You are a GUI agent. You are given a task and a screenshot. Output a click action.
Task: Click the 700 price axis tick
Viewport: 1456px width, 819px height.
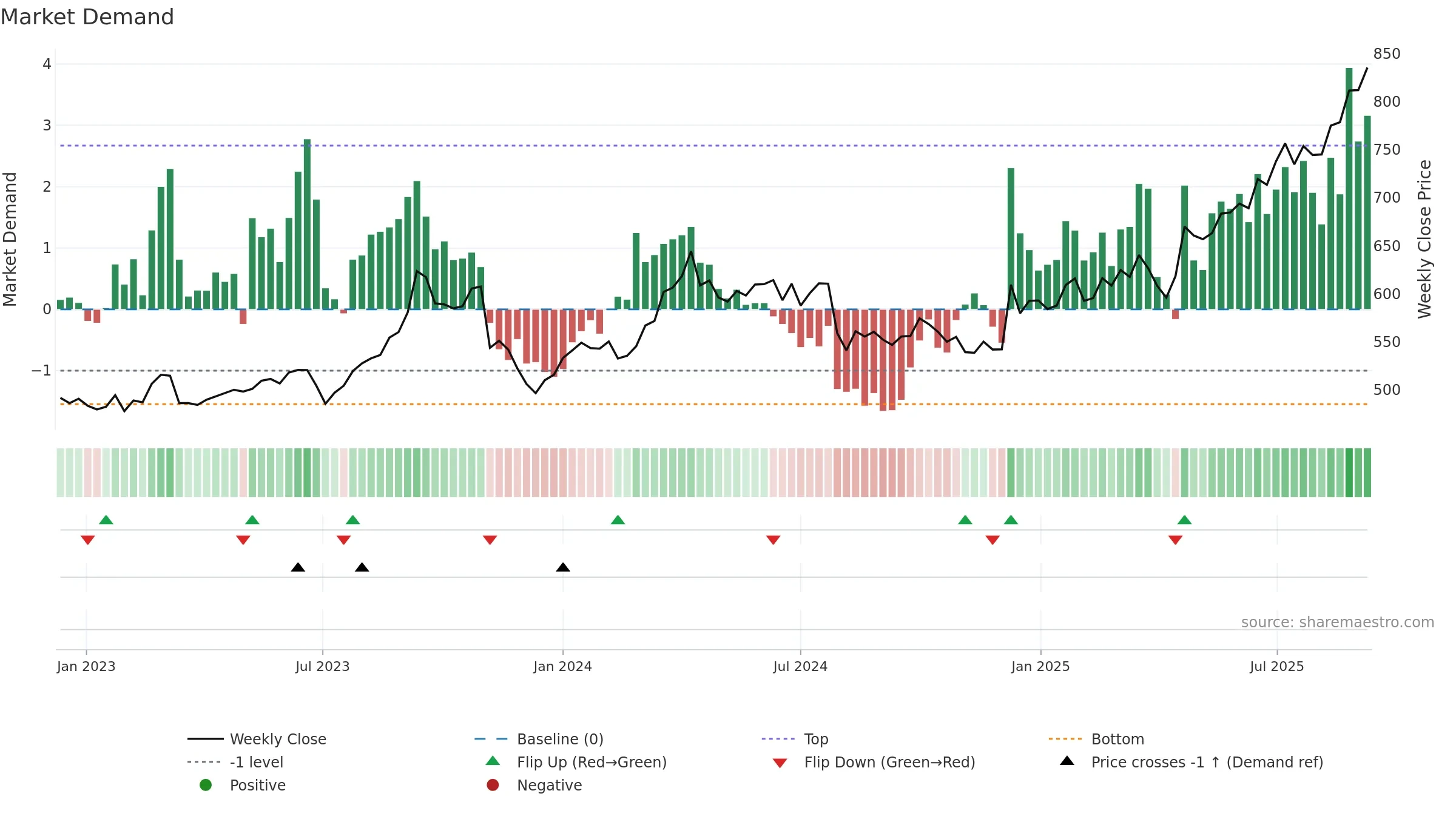point(1387,198)
